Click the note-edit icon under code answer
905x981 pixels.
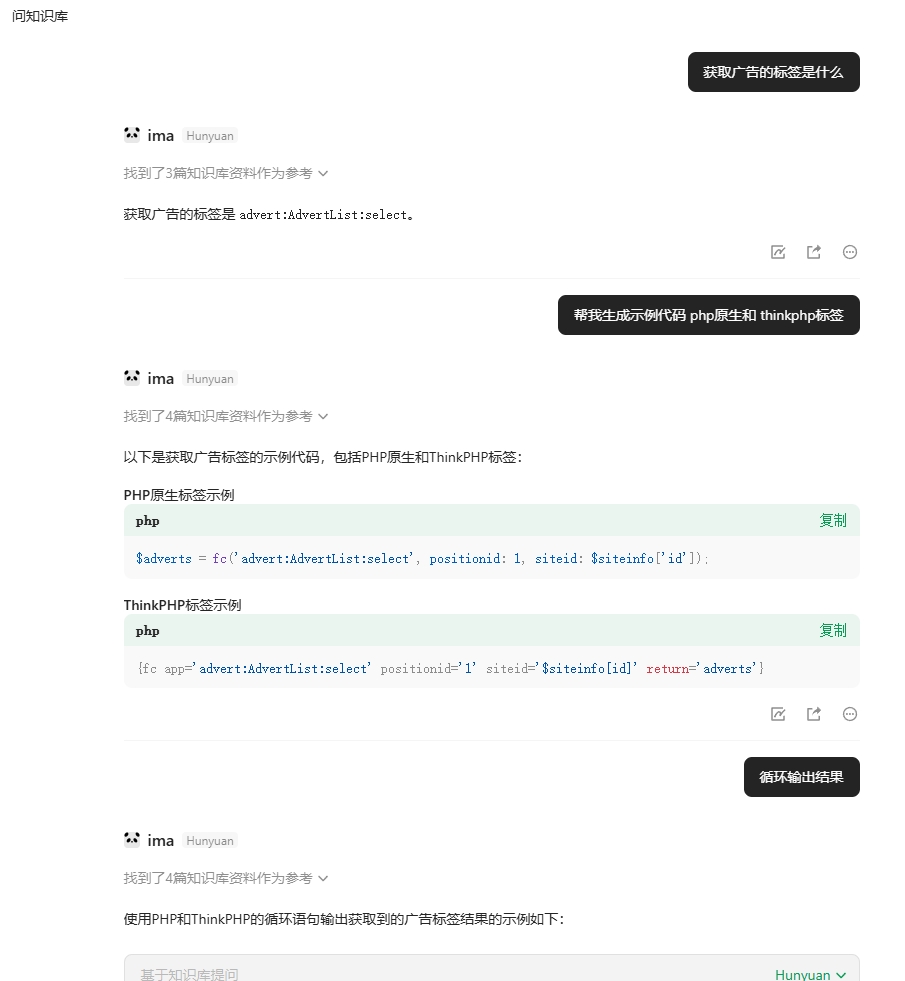tap(777, 714)
